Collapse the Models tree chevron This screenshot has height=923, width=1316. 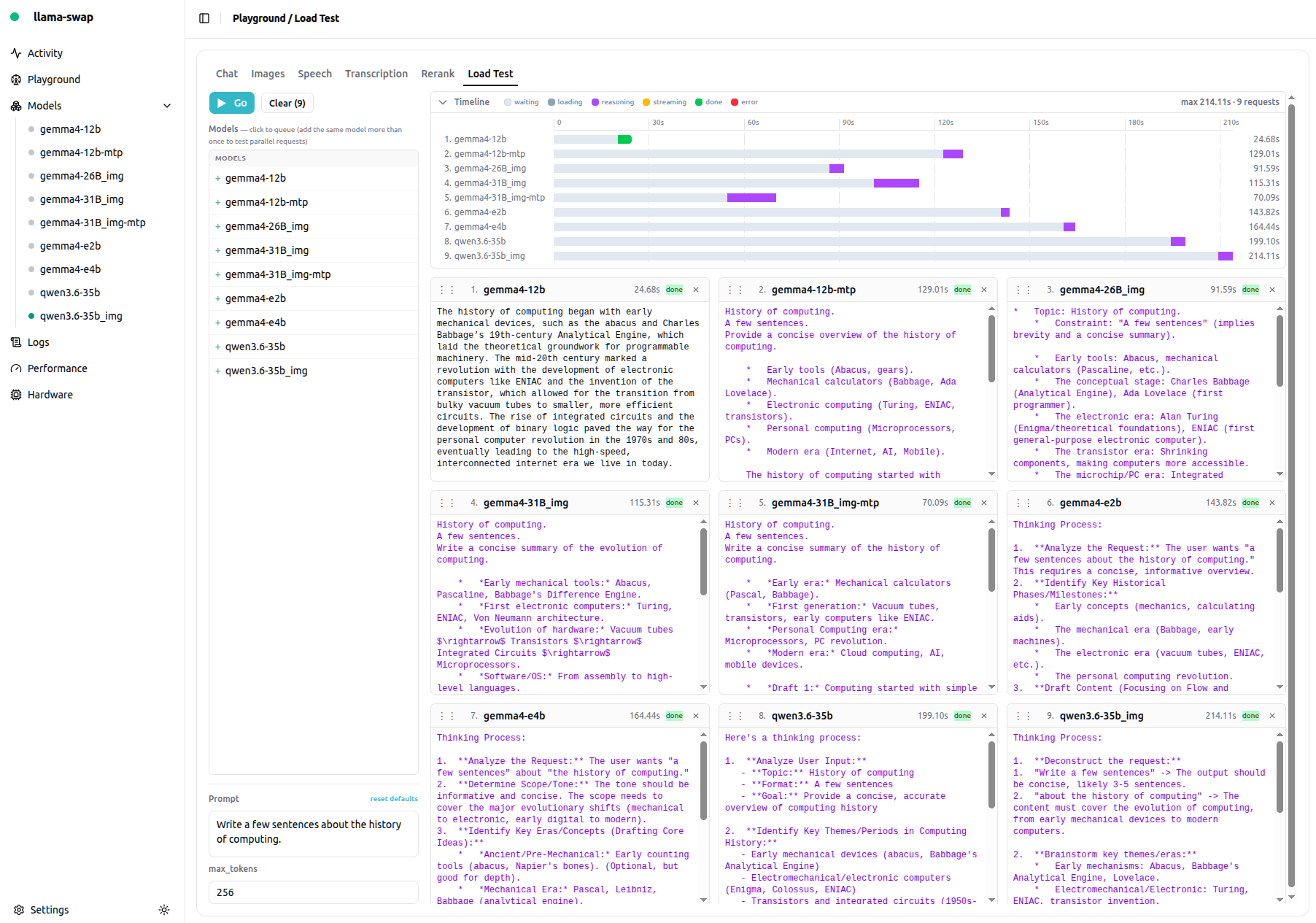point(167,106)
